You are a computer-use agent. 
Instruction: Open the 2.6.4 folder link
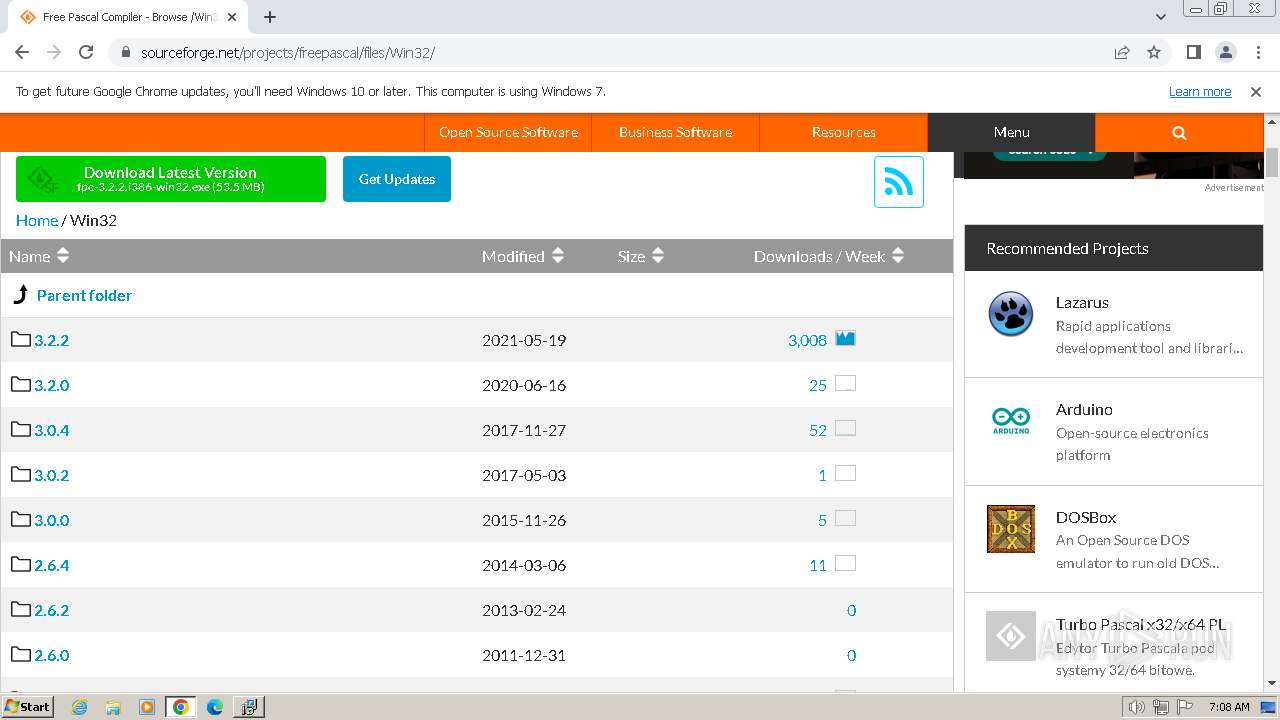(x=52, y=565)
